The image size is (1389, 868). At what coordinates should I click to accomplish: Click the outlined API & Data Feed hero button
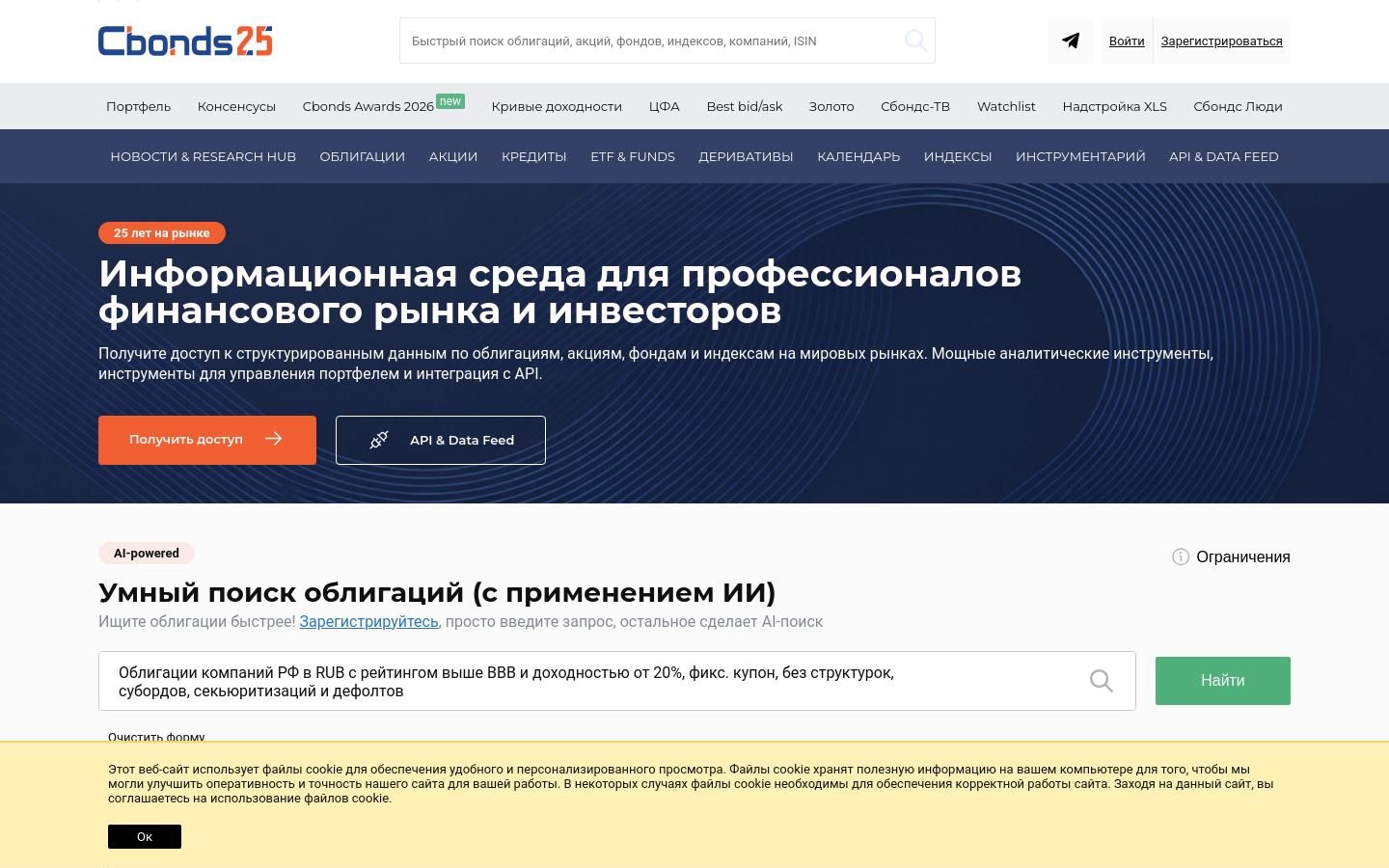441,440
